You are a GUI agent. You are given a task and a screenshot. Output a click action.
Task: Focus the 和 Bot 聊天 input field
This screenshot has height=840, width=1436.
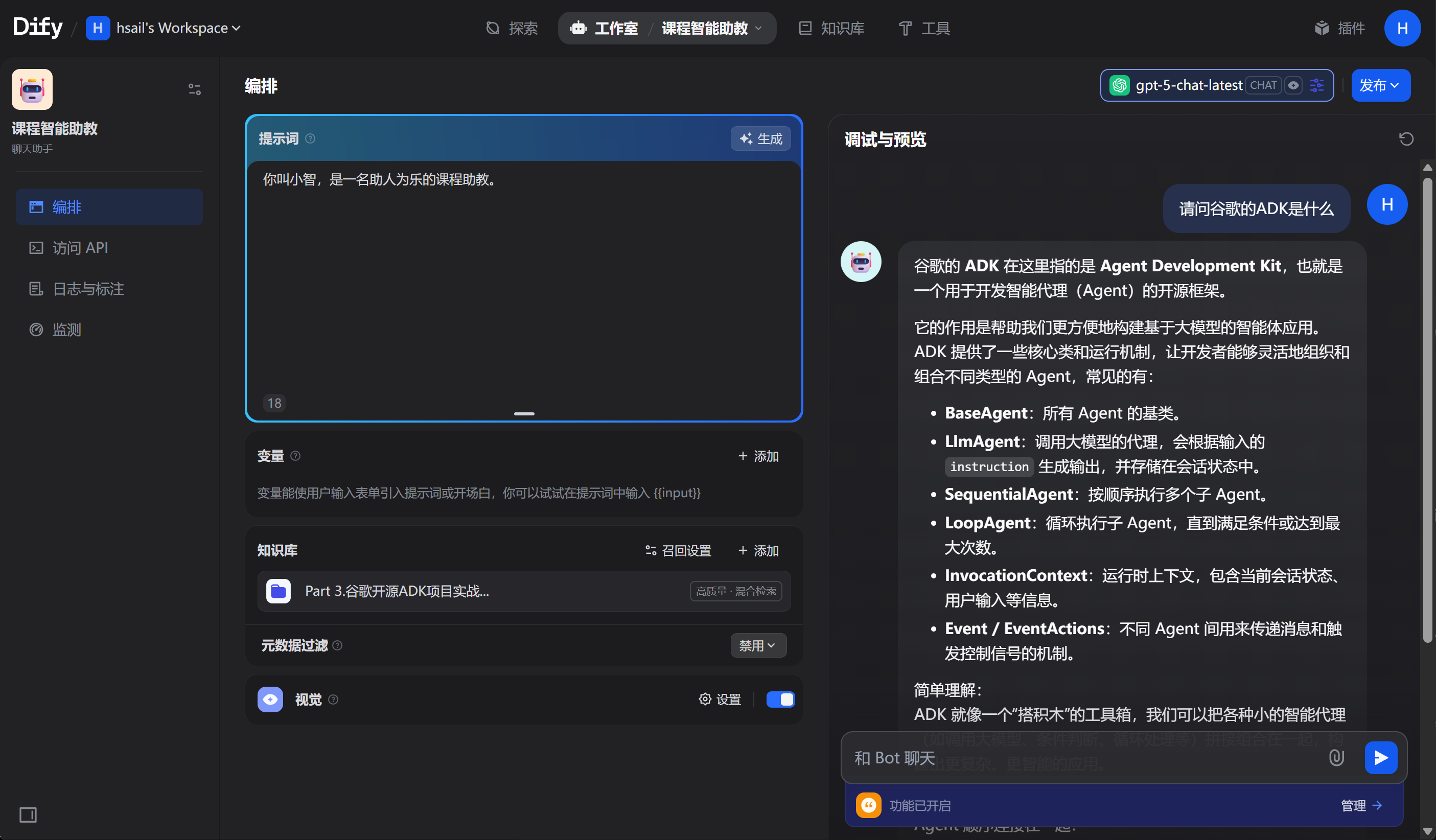click(1083, 757)
